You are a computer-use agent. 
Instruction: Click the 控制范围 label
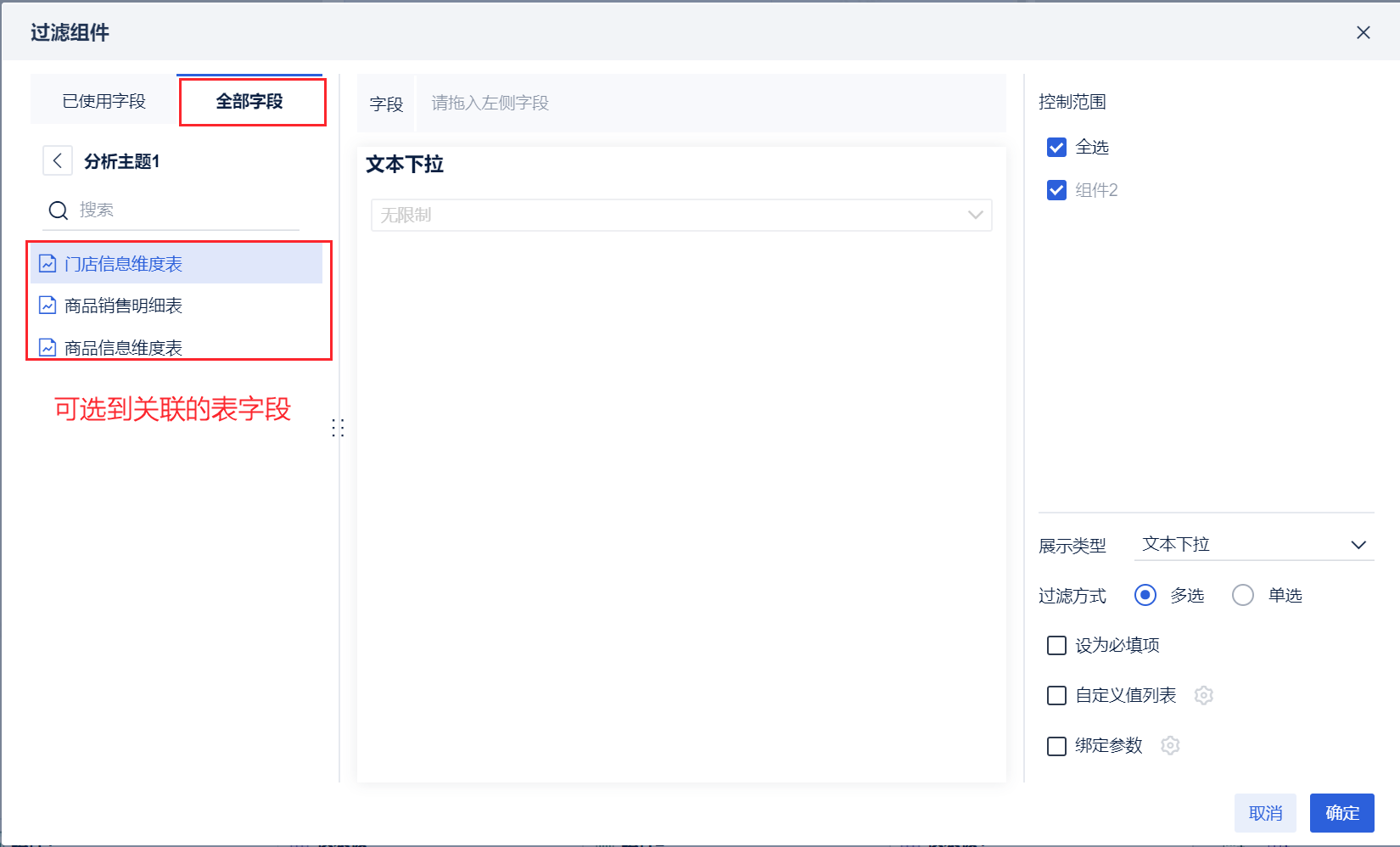coord(1072,102)
